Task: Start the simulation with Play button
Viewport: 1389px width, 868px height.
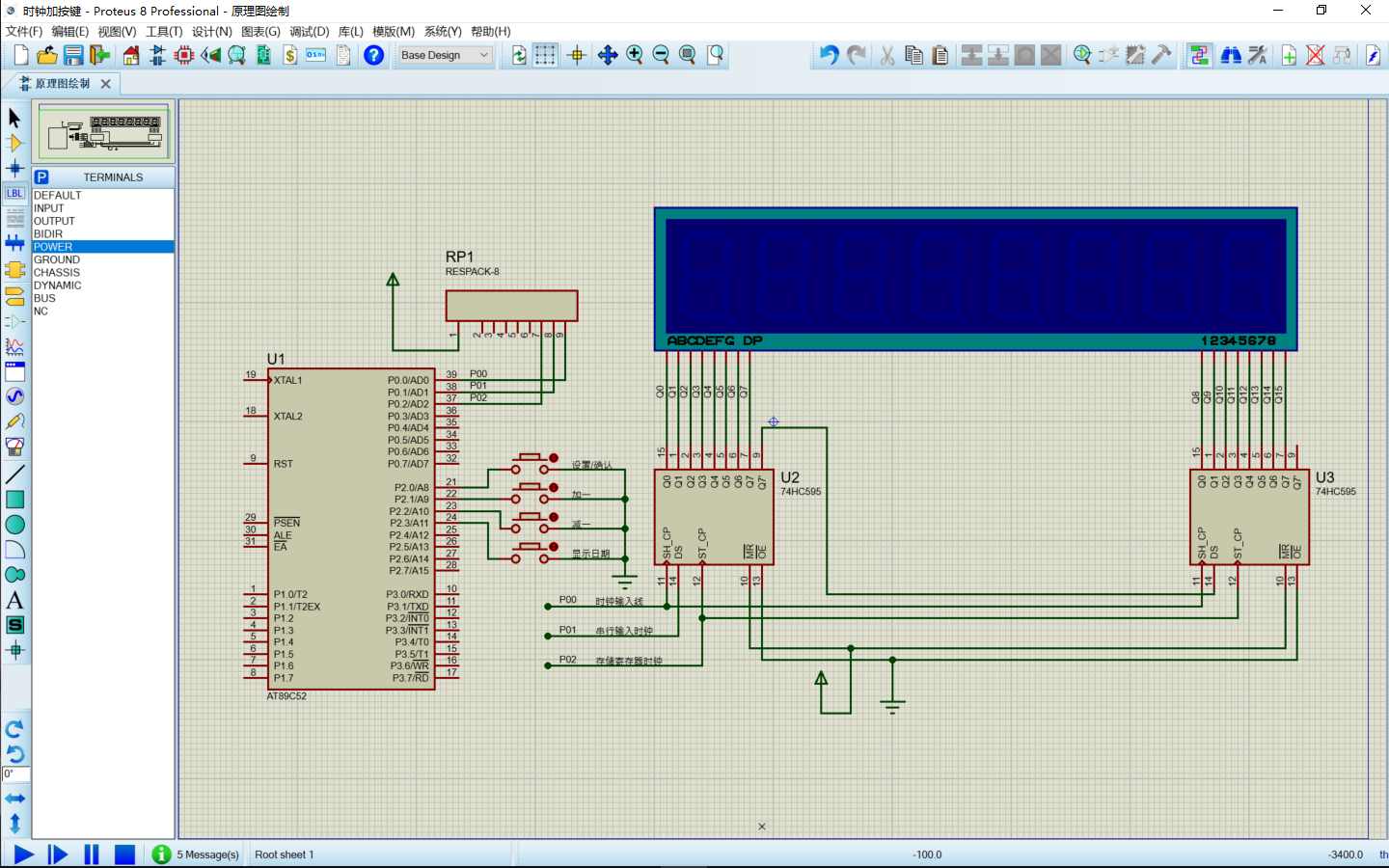Action: coord(24,854)
